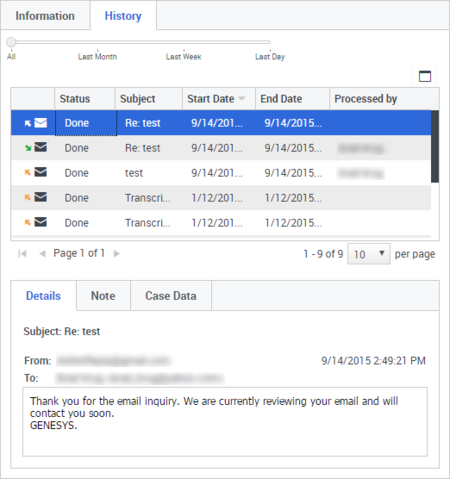The width and height of the screenshot is (450, 479).
Task: Click green outbound arrow email icon
Action: [x=28, y=148]
